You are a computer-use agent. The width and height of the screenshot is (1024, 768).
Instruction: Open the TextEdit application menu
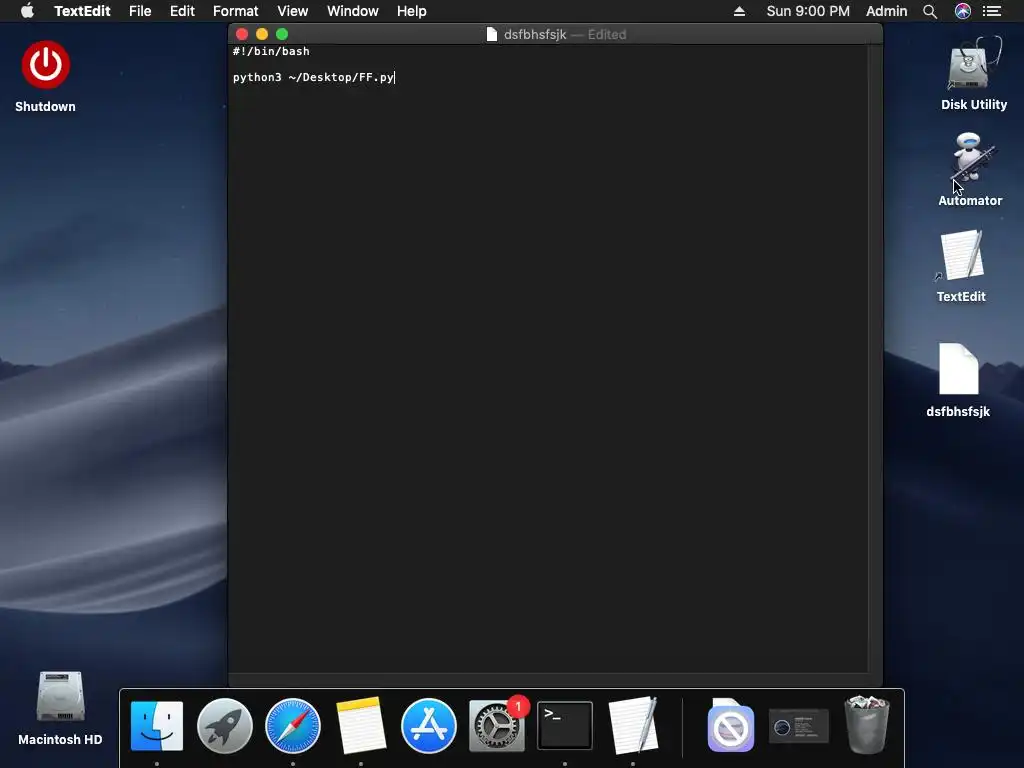[82, 11]
